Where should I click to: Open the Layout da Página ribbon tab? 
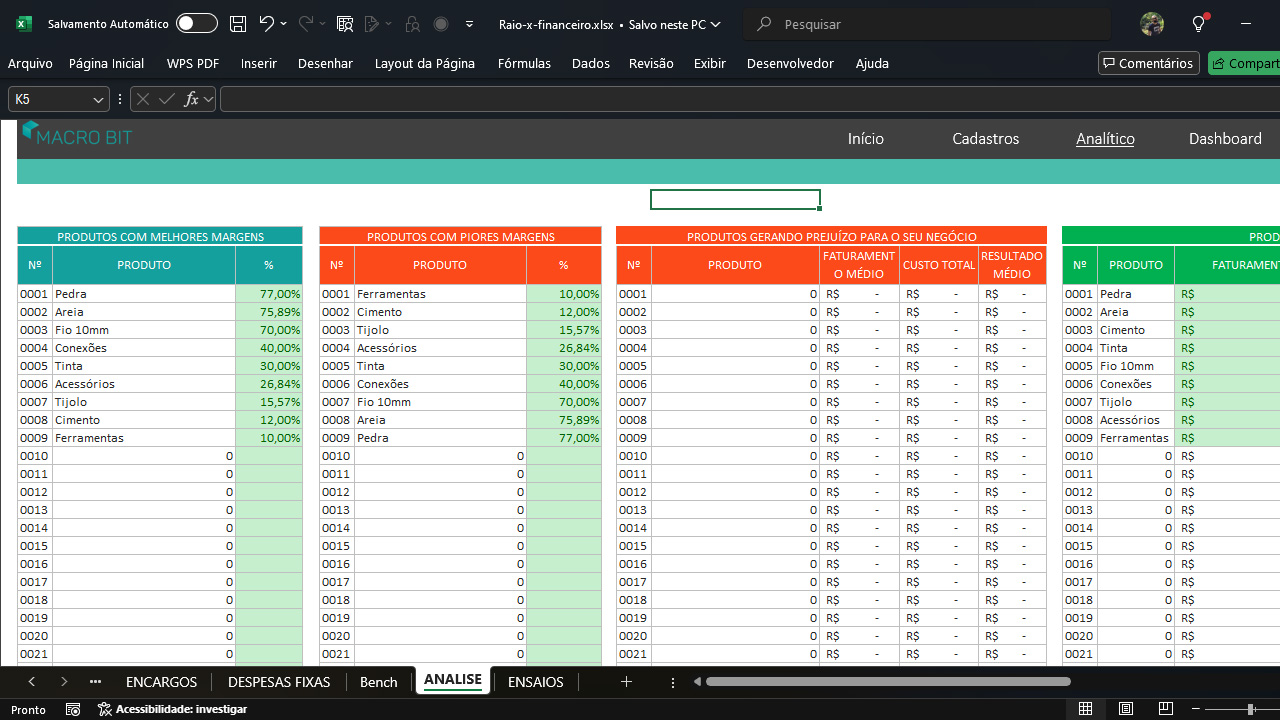425,63
